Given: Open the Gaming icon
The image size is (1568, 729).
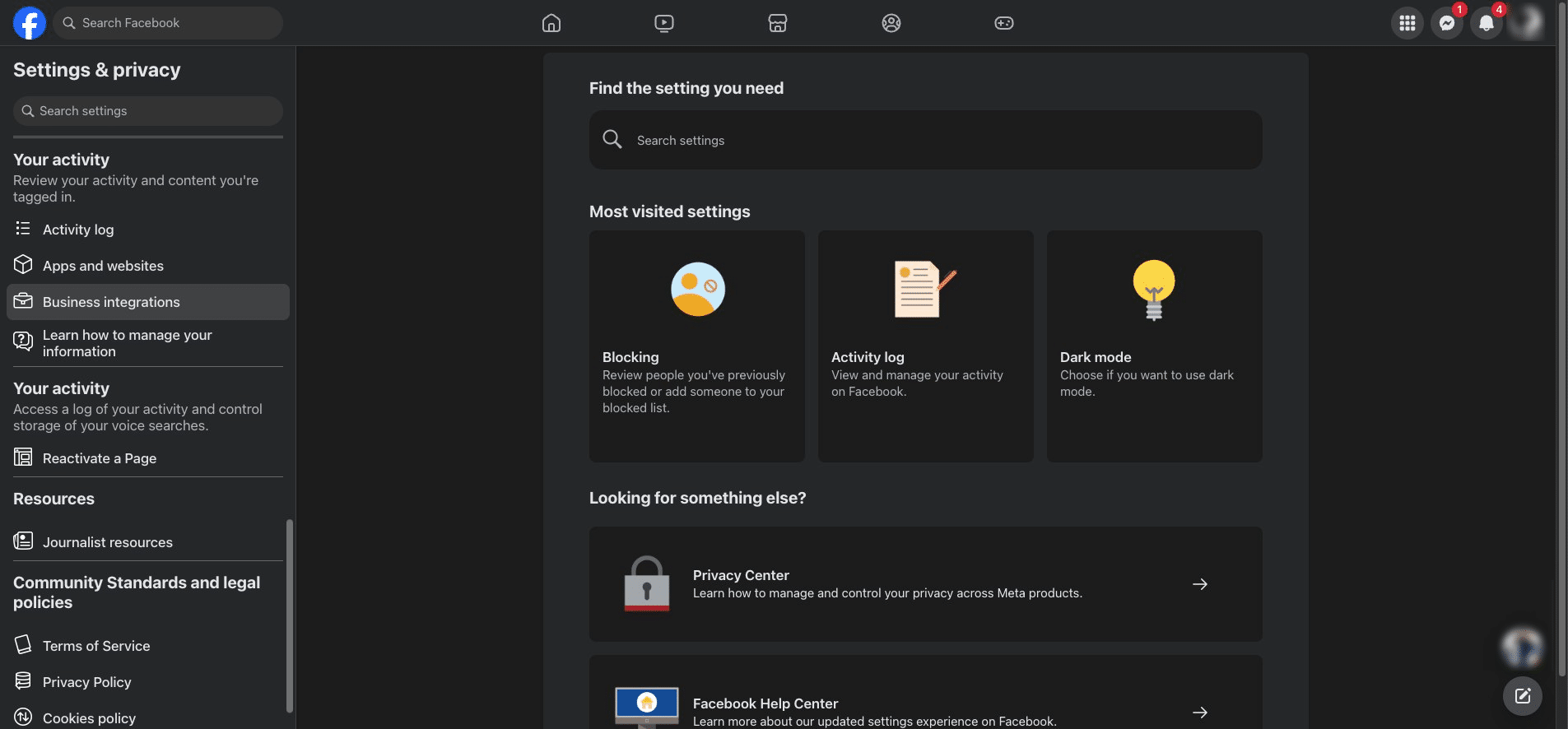Looking at the screenshot, I should (1004, 23).
